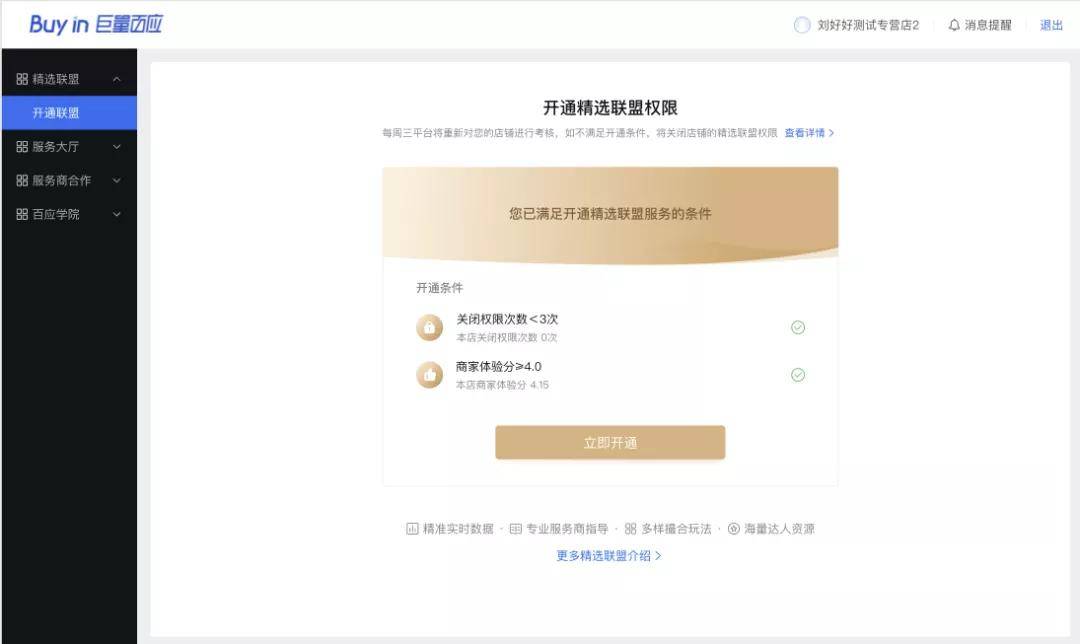Click the Buy in 巨量百应 logo
Viewport: 1080px width, 644px height.
point(96,25)
